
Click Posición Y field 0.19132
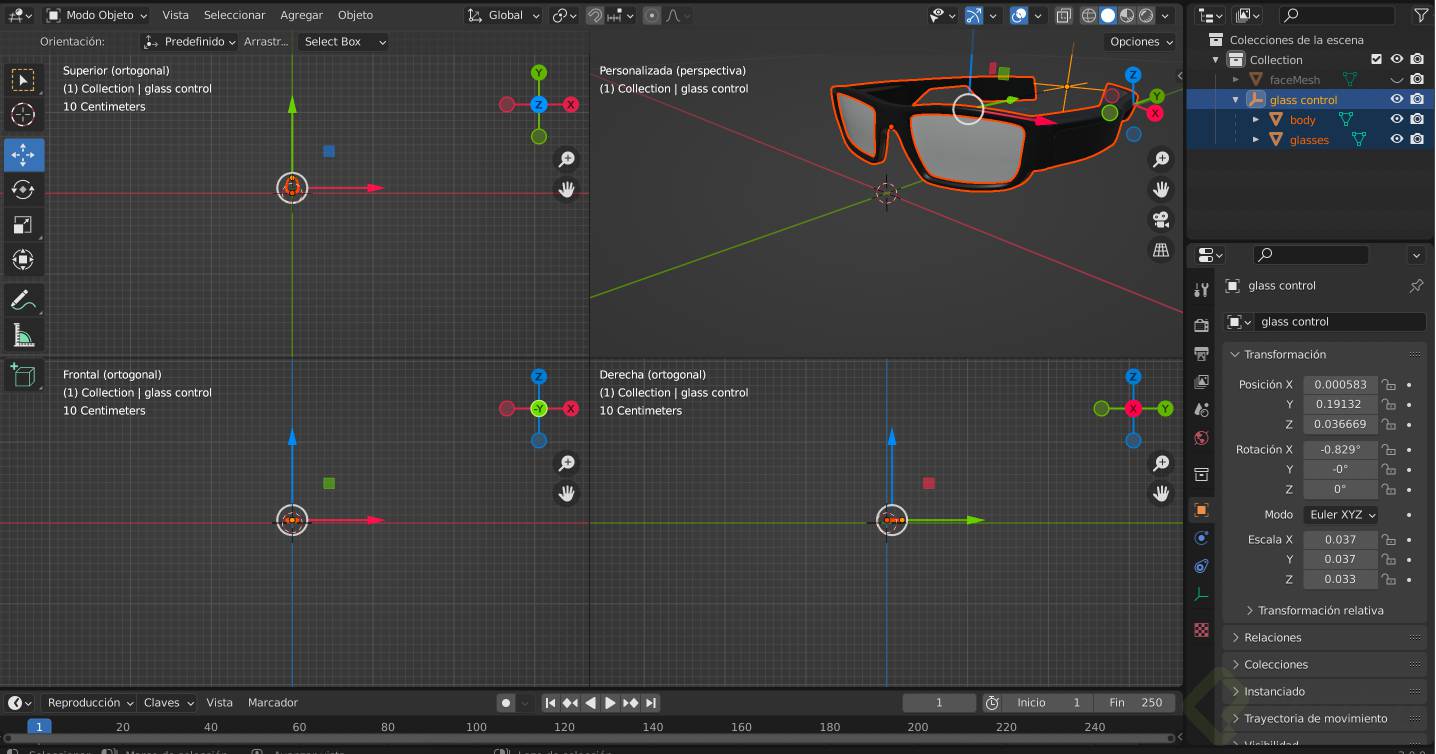pos(1341,405)
